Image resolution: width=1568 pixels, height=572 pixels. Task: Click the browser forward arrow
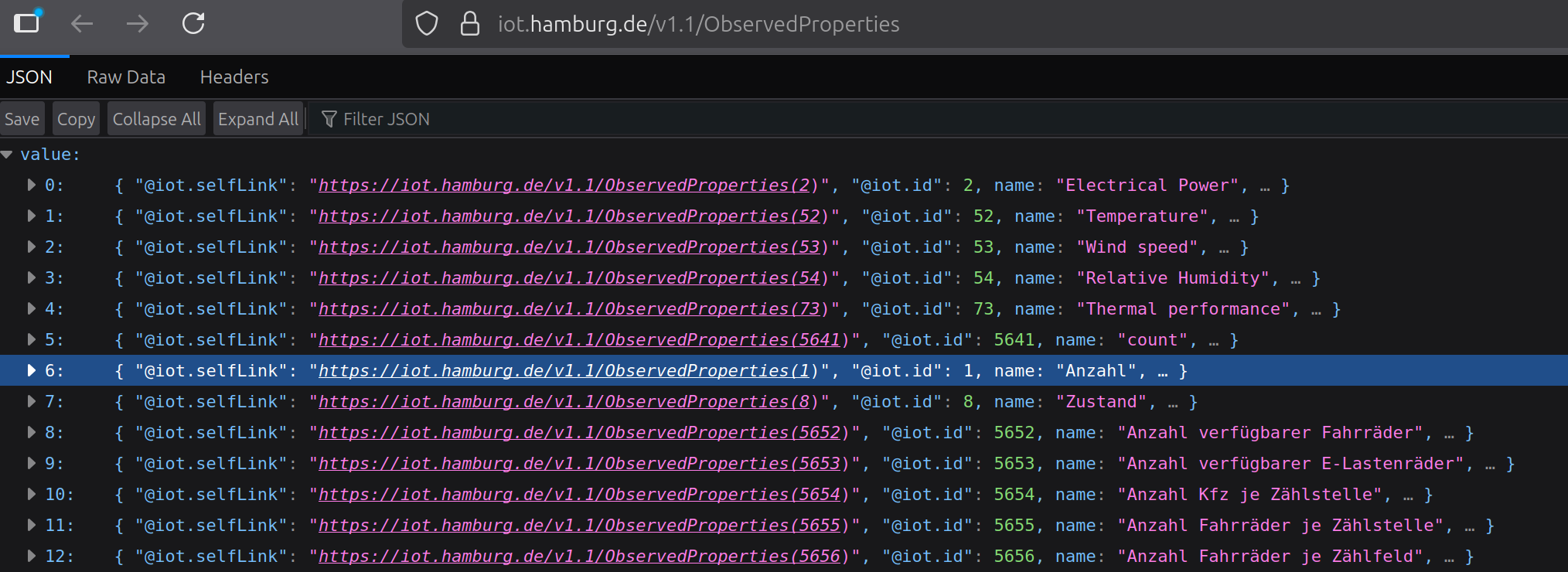click(138, 24)
